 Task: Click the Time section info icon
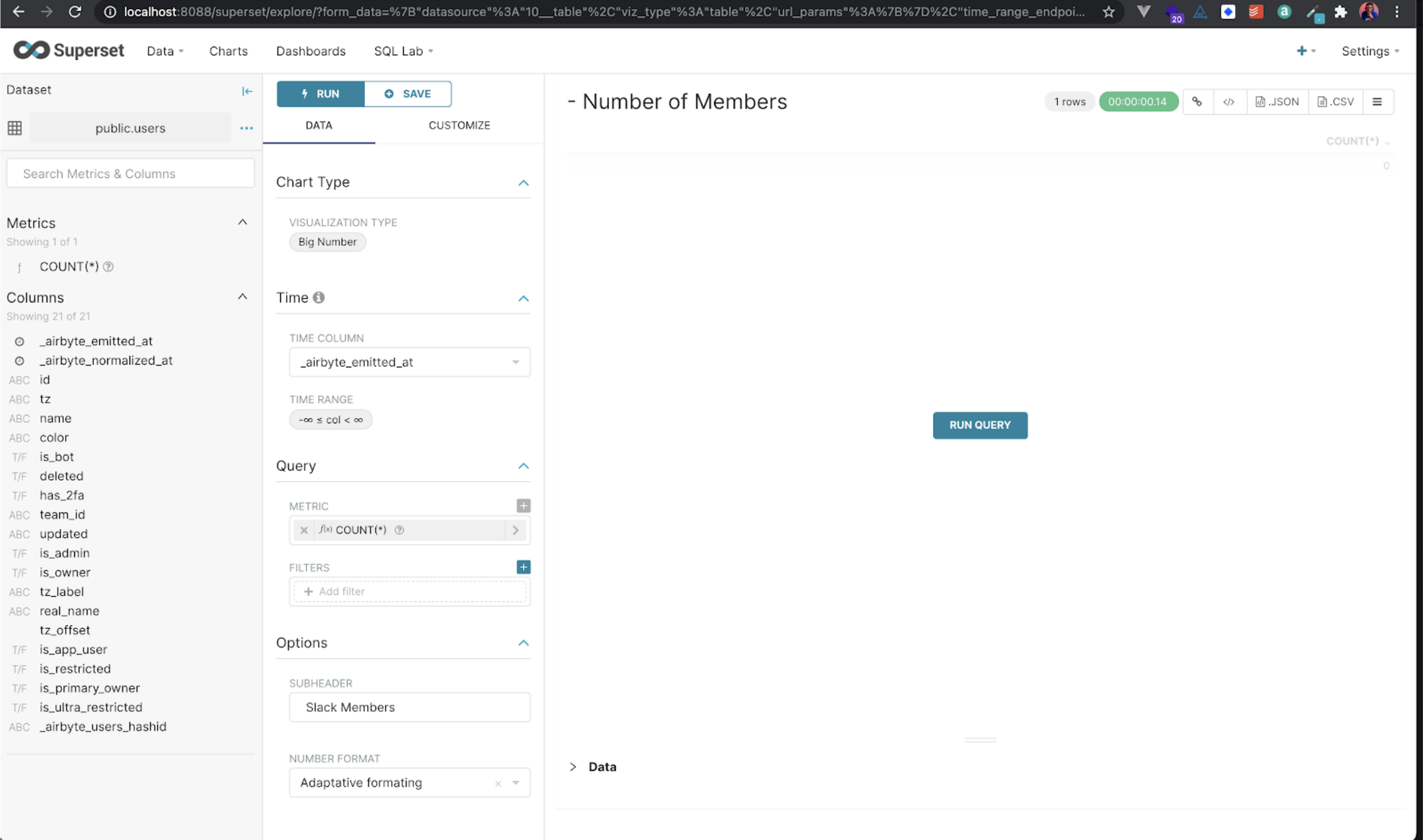pos(319,298)
